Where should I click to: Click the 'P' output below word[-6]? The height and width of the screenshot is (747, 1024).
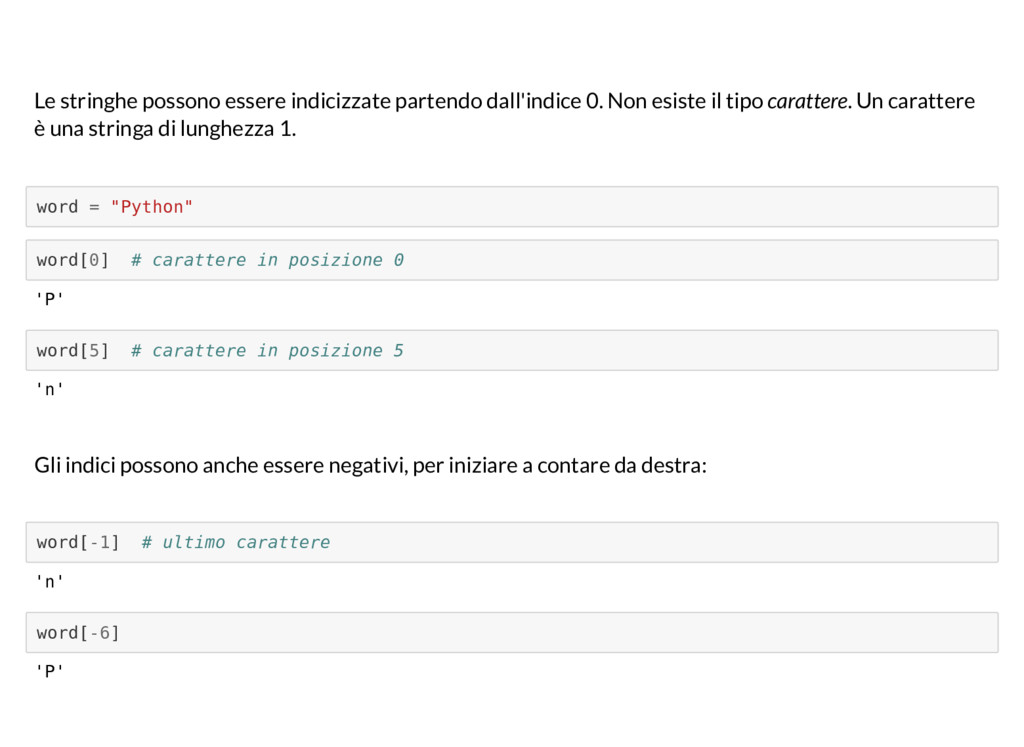pyautogui.click(x=50, y=671)
